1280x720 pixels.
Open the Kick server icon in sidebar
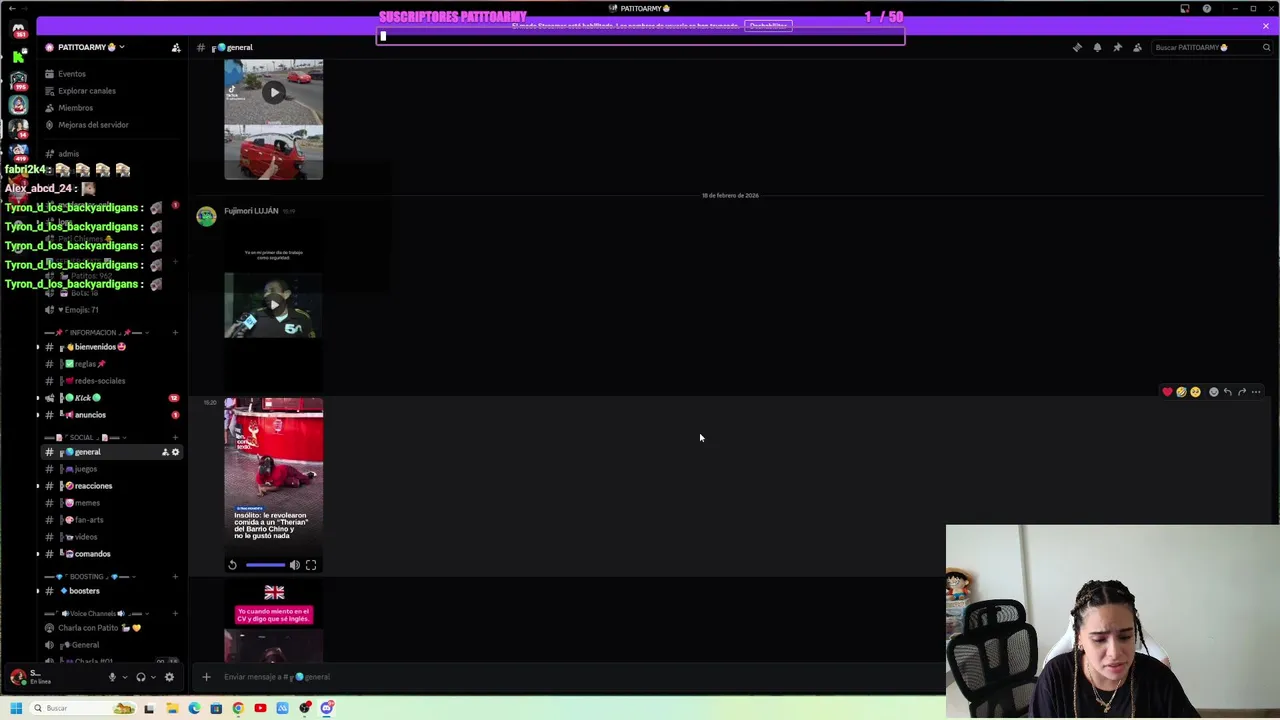(x=18, y=56)
